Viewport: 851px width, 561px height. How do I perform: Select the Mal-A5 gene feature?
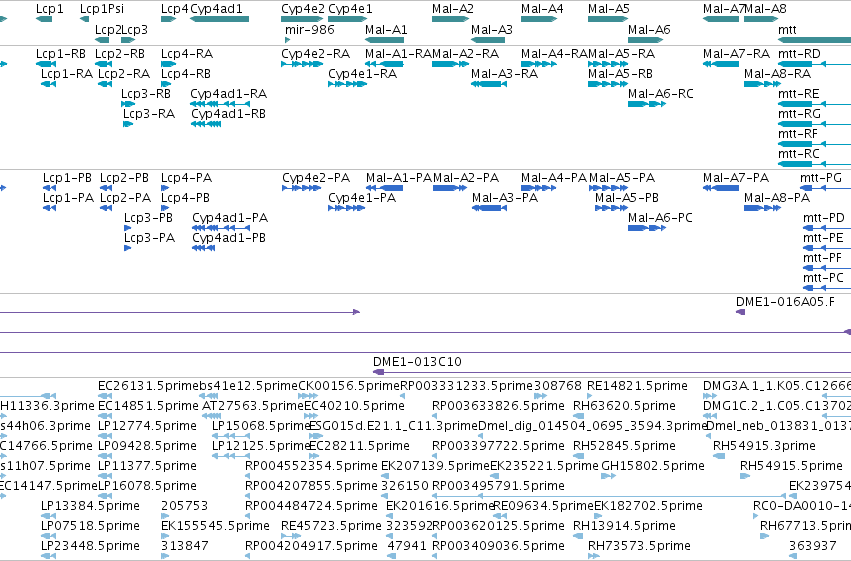coord(608,19)
